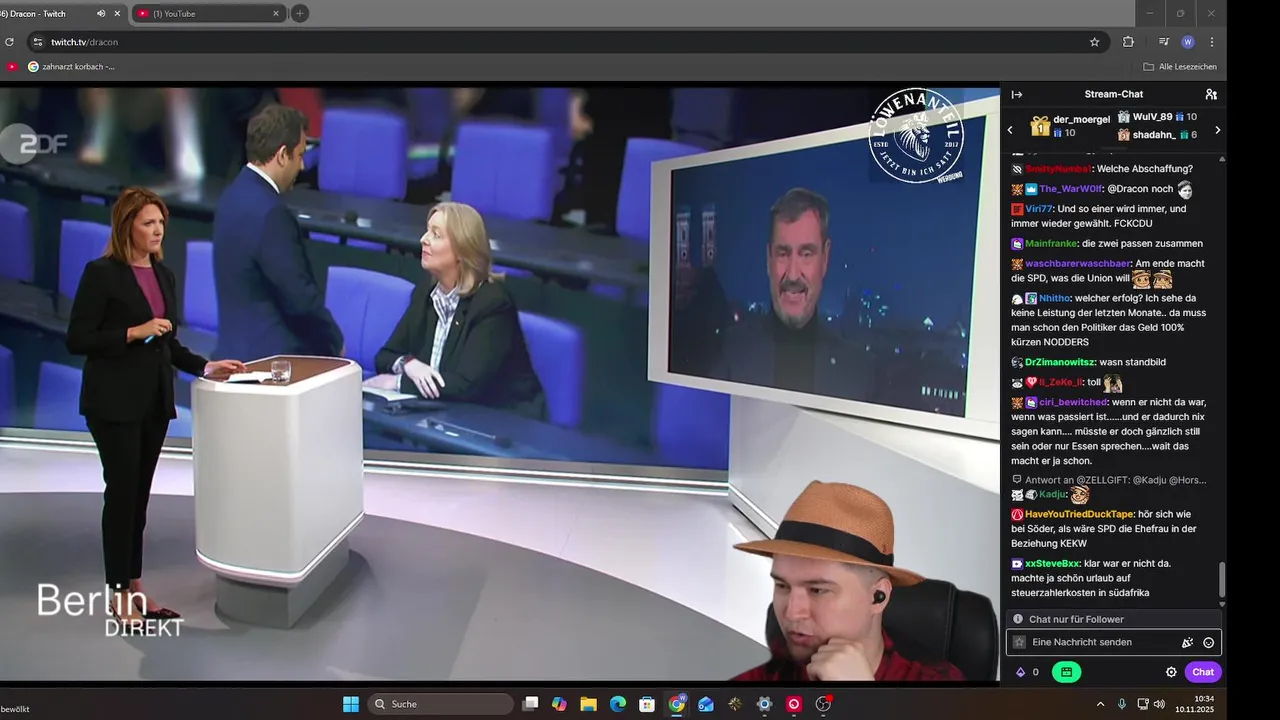1280x720 pixels.
Task: Open Outlook from taskbar
Action: [x=706, y=704]
